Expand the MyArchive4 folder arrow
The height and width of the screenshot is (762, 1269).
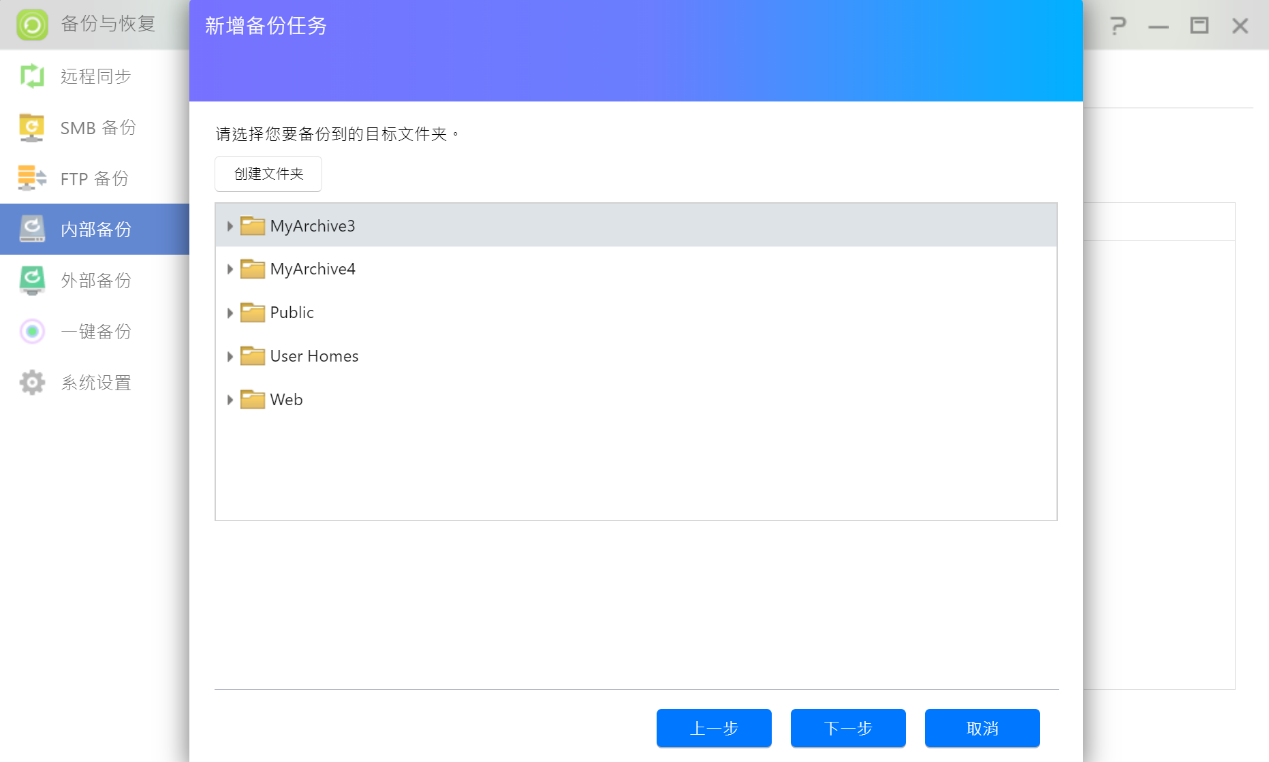pos(230,269)
